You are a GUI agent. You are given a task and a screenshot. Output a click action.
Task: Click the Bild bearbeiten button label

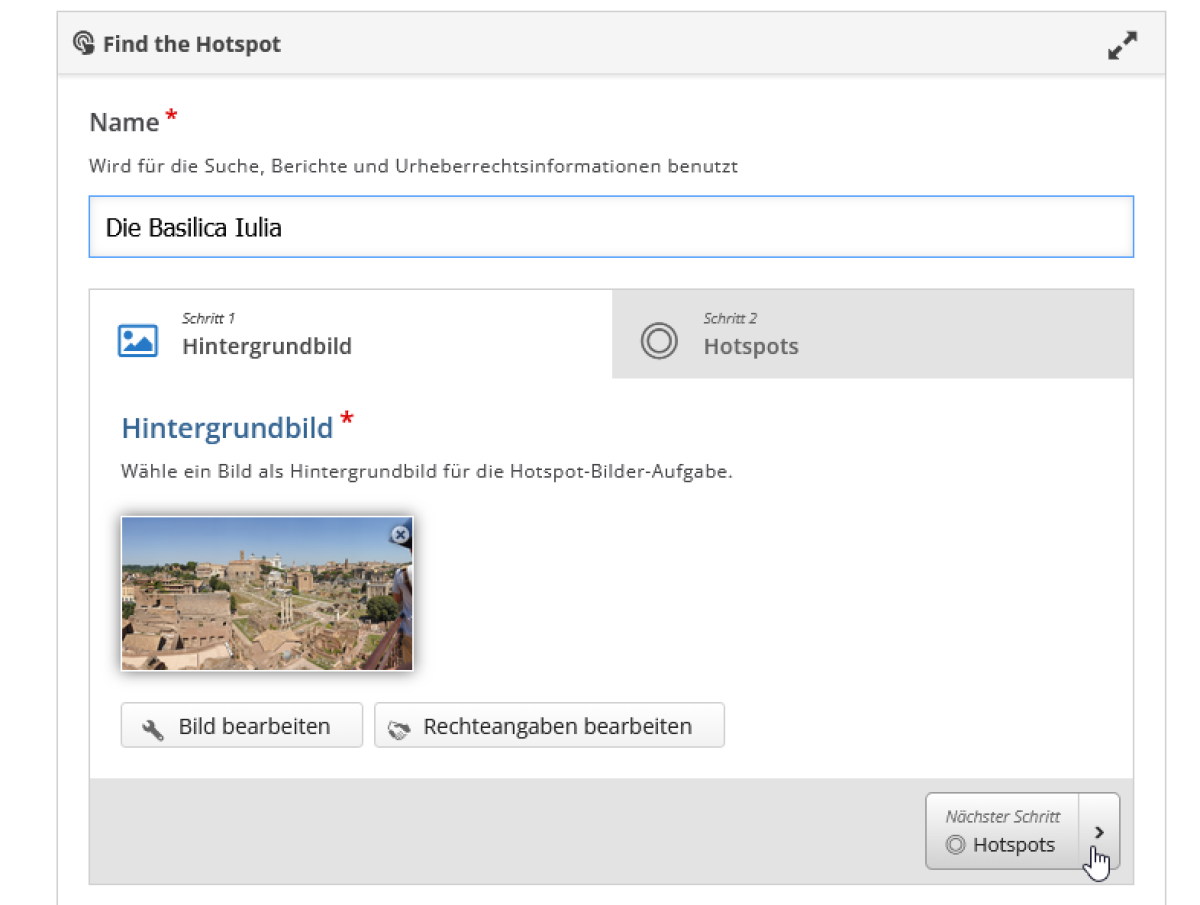[254, 726]
